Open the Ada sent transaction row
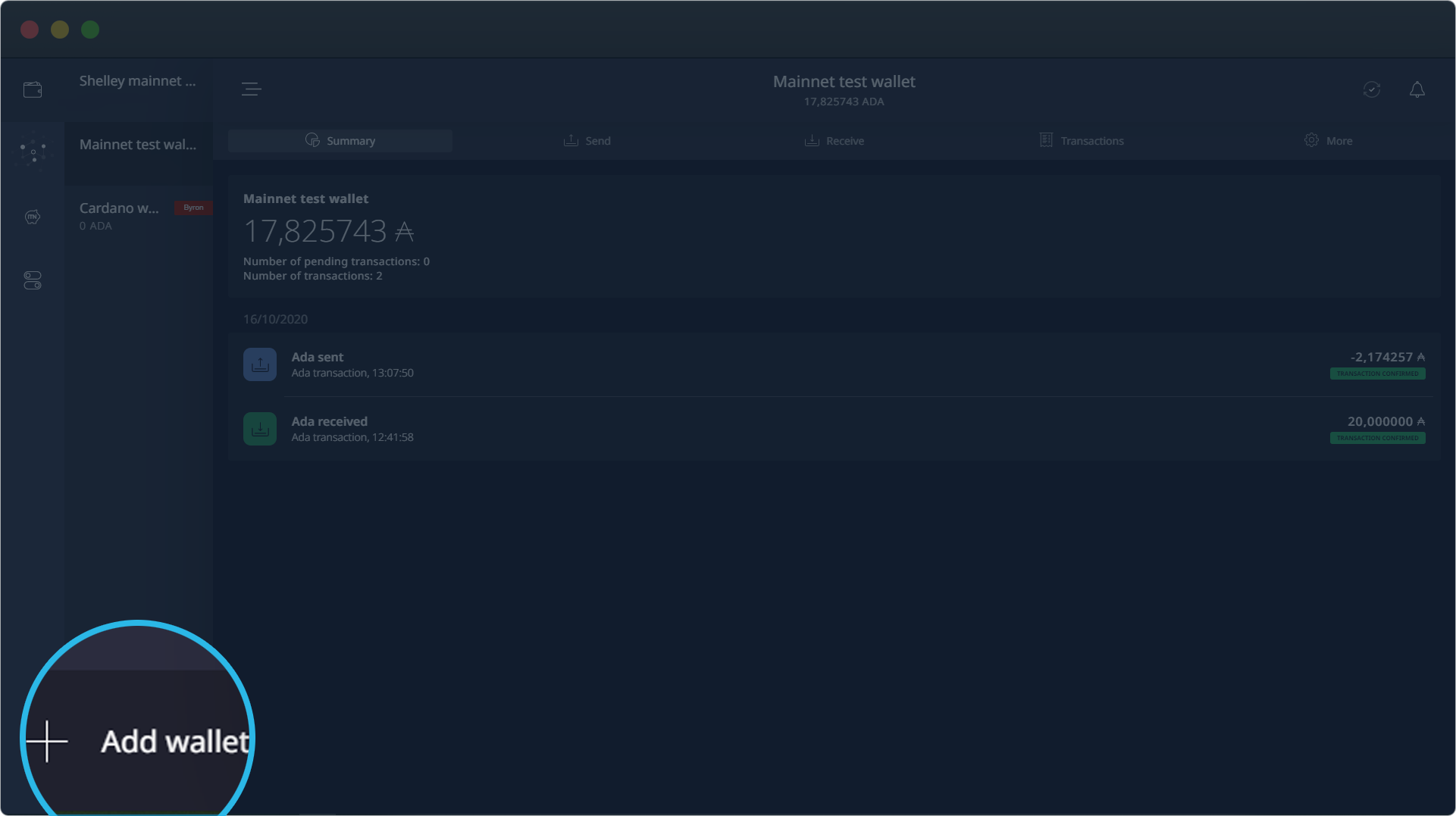The image size is (1456, 816). click(x=834, y=364)
